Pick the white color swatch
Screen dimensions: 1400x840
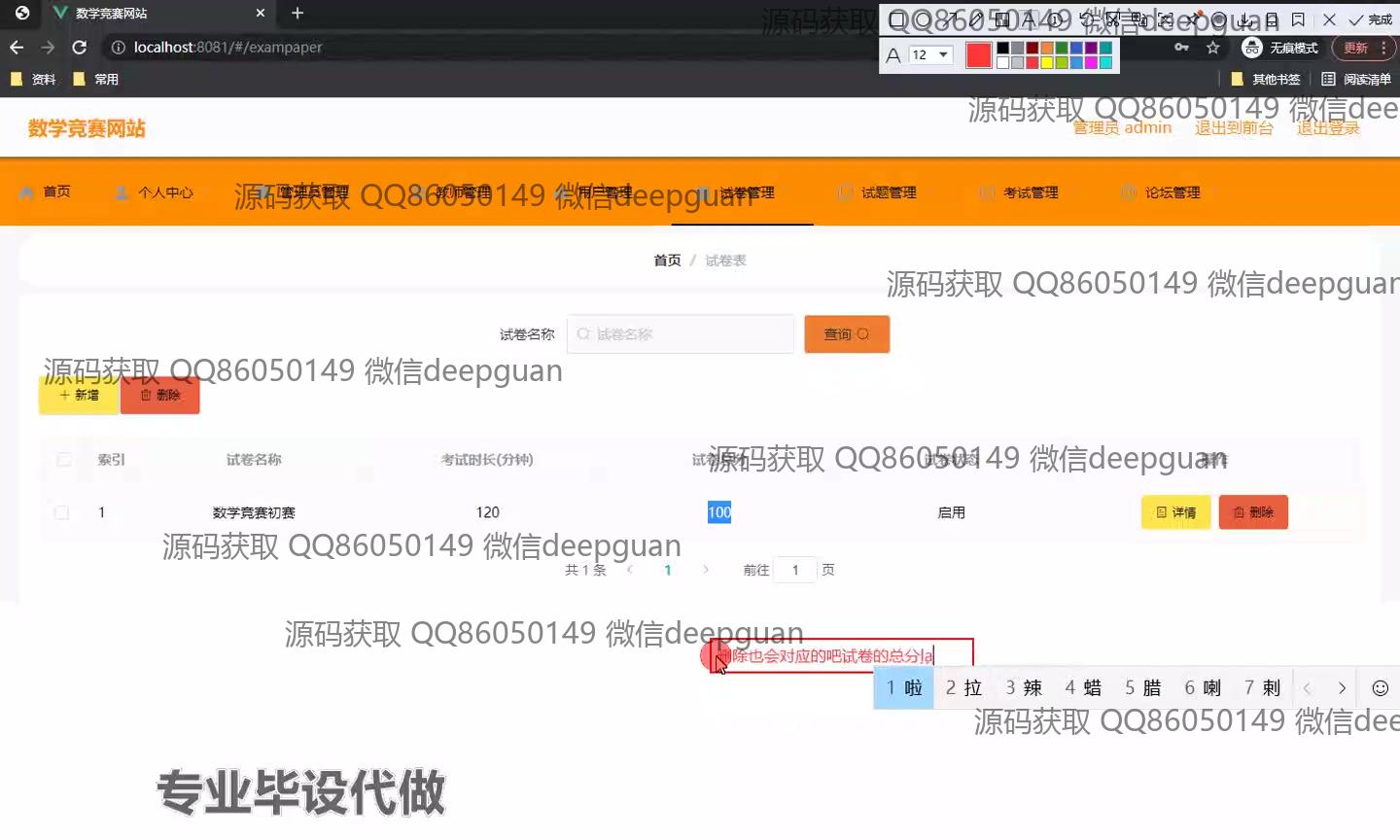[x=1003, y=62]
